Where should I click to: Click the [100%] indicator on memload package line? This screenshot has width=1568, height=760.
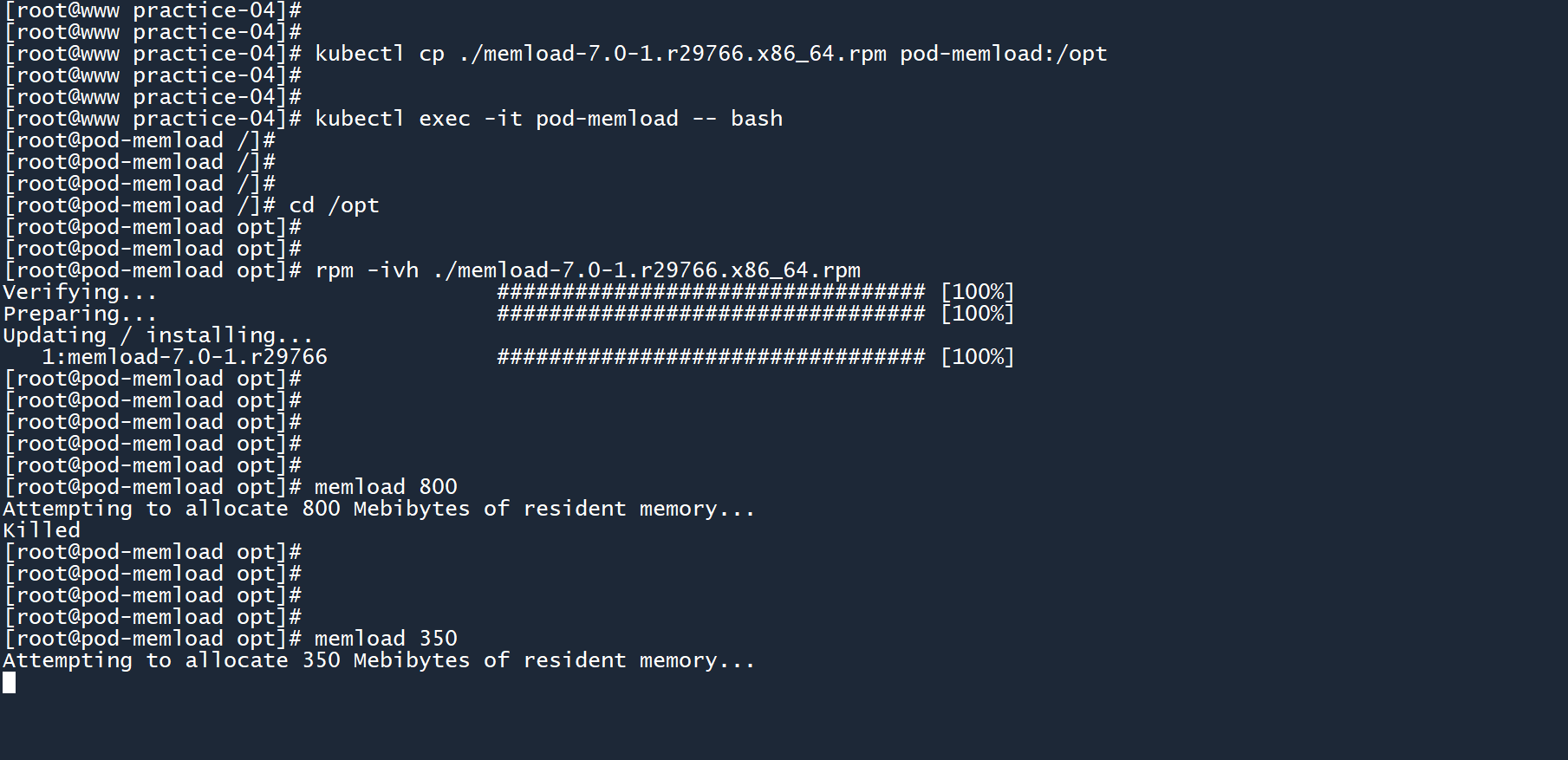click(977, 357)
